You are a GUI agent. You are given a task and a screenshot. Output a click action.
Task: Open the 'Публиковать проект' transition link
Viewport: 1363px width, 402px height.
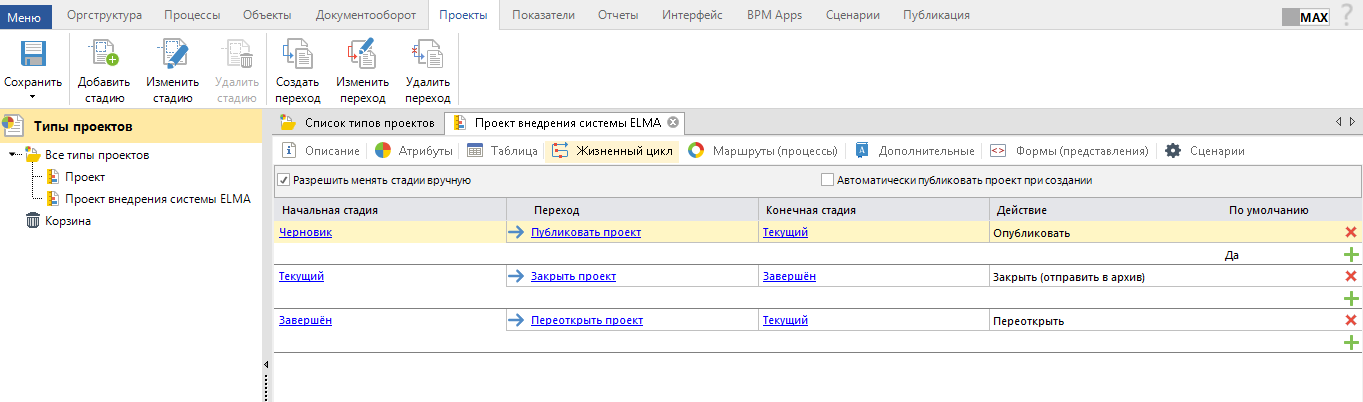(x=585, y=232)
